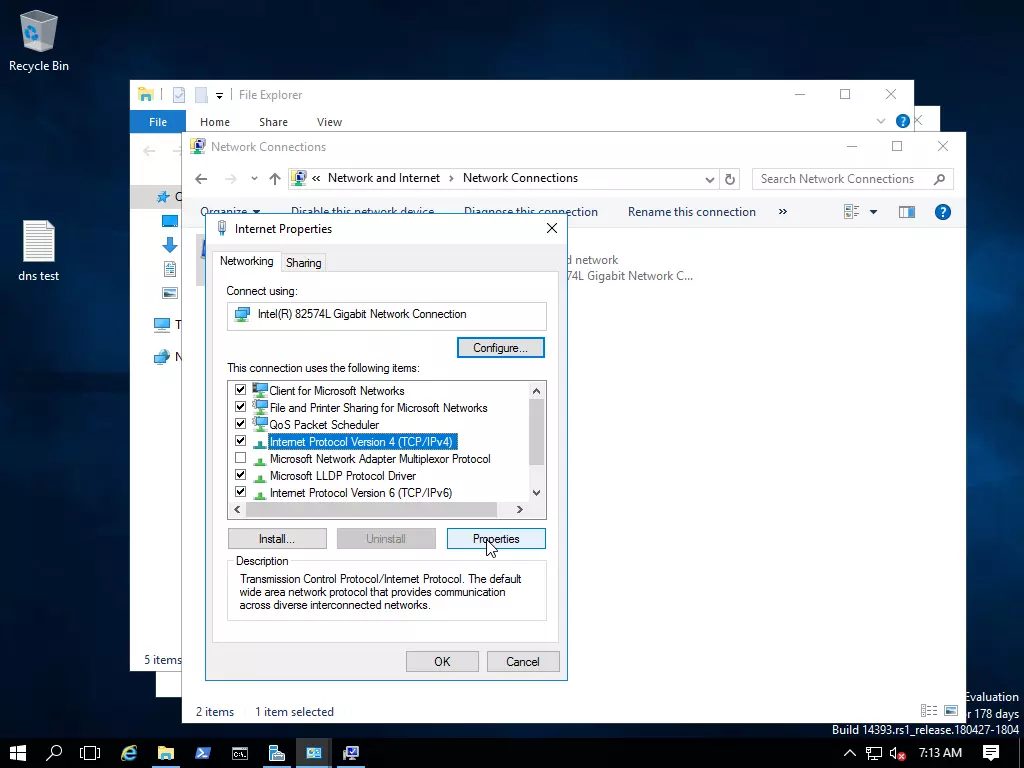Uncheck Internet Protocol Version 4 (TCP/IPv4)
This screenshot has height=768, width=1024.
click(240, 441)
